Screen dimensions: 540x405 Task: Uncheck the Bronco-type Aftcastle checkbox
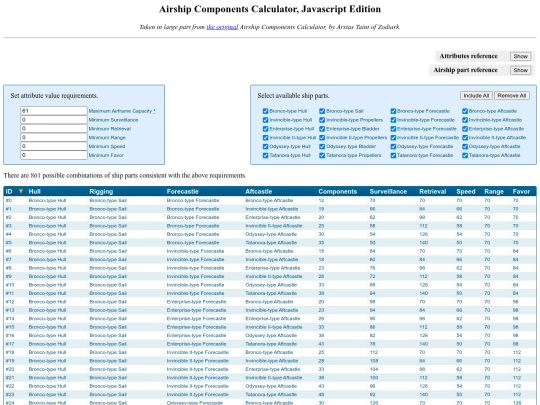click(465, 111)
